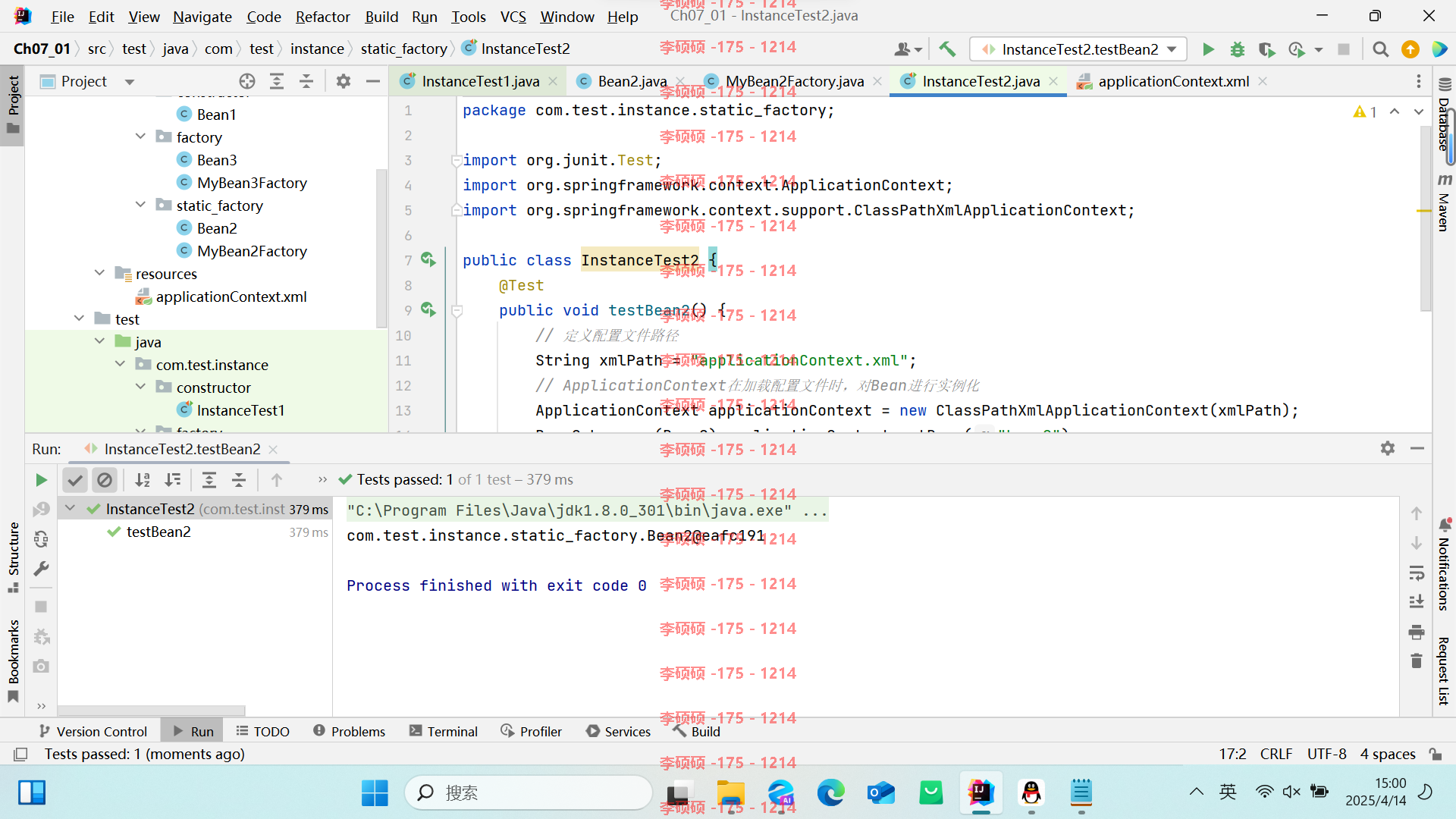Screen dimensions: 1456x819
Task: Start debugging with the bug icon
Action: click(x=1238, y=49)
